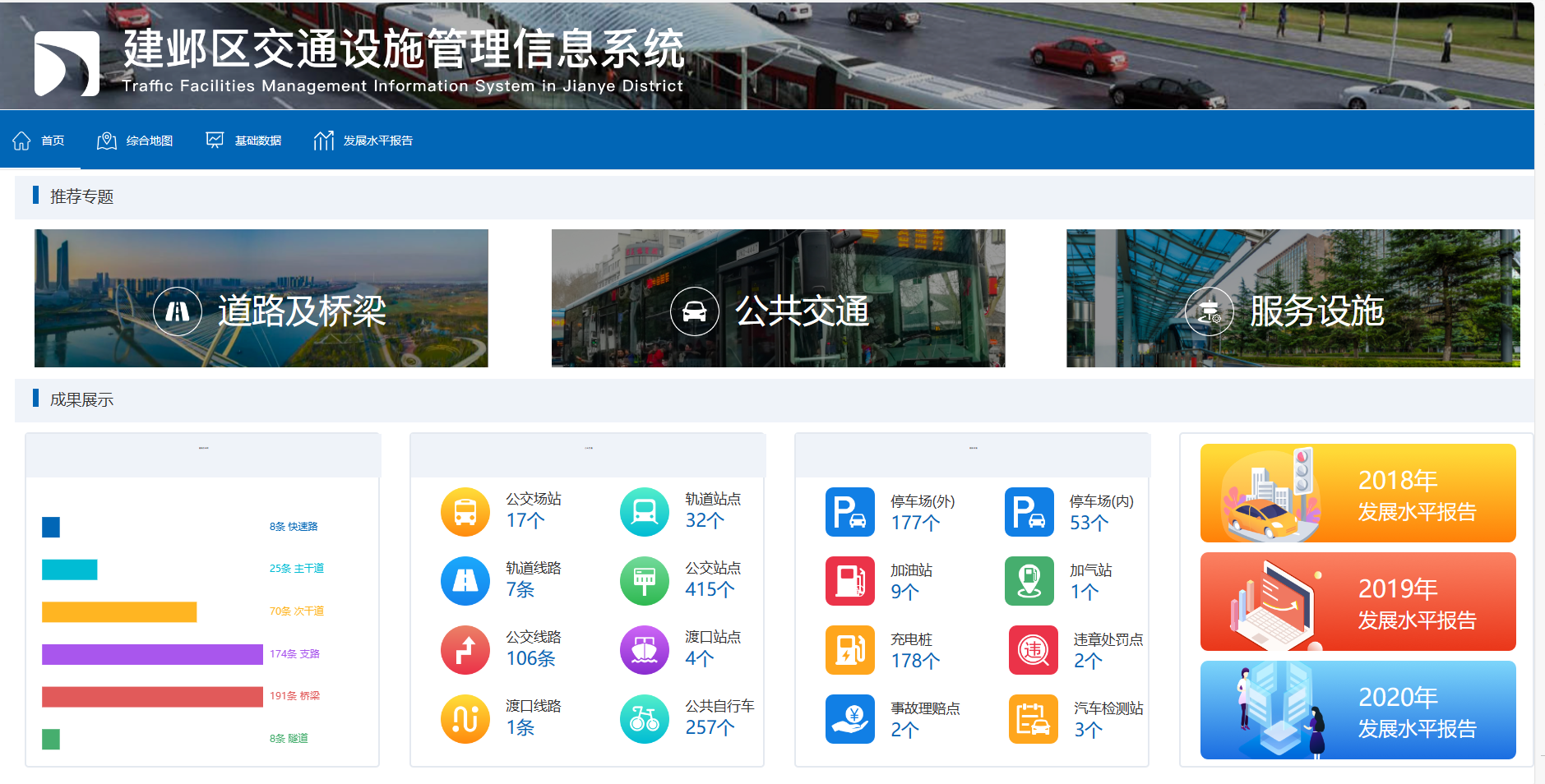The height and width of the screenshot is (784, 1545).
Task: Click the '8条 隧道' label
Action: 289,739
